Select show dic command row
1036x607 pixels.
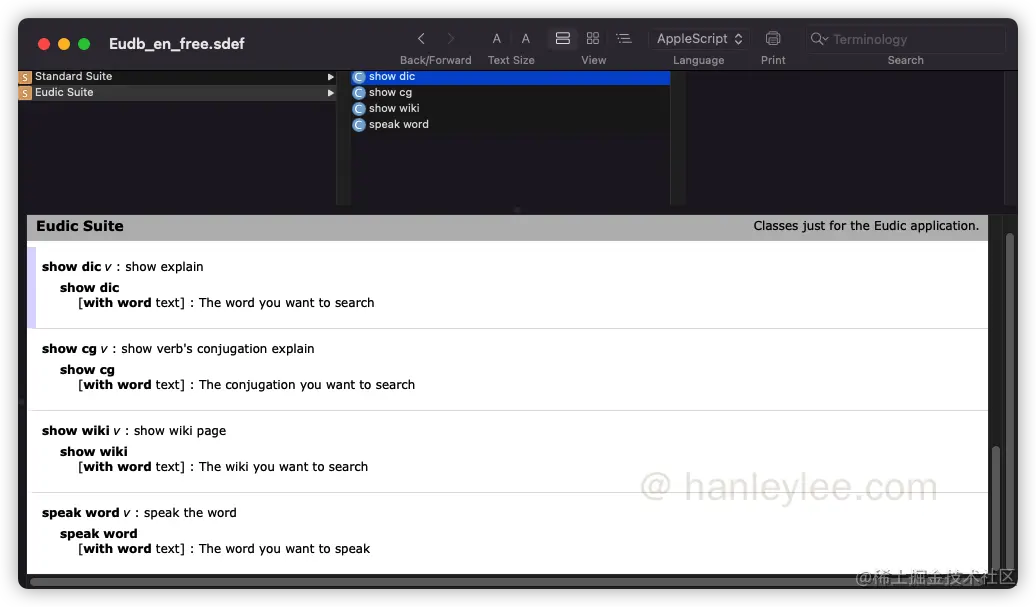click(510, 77)
